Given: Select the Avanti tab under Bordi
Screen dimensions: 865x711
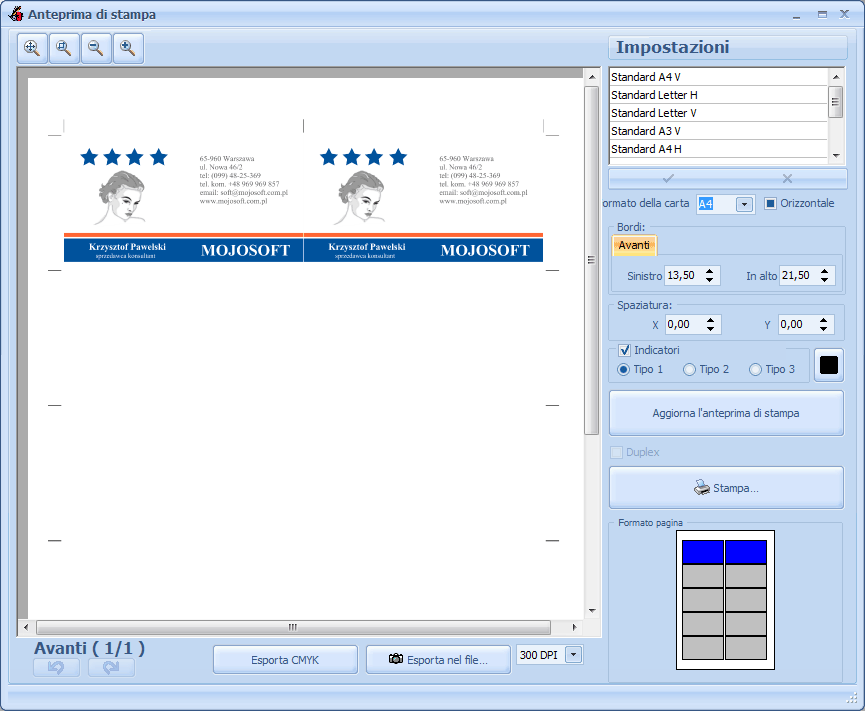Looking at the screenshot, I should 634,245.
